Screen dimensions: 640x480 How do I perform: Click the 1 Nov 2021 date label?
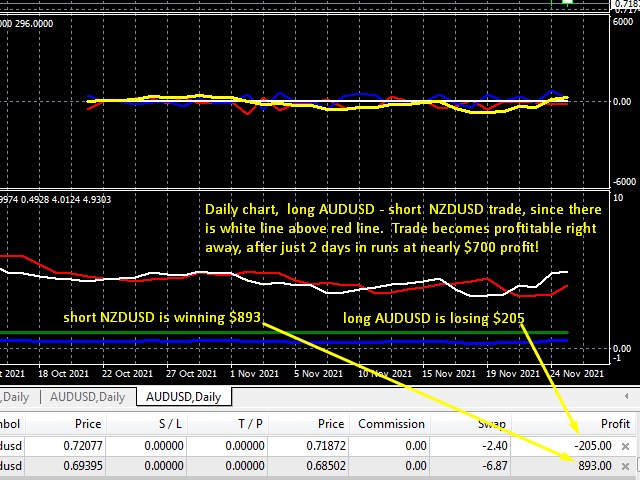pos(254,373)
